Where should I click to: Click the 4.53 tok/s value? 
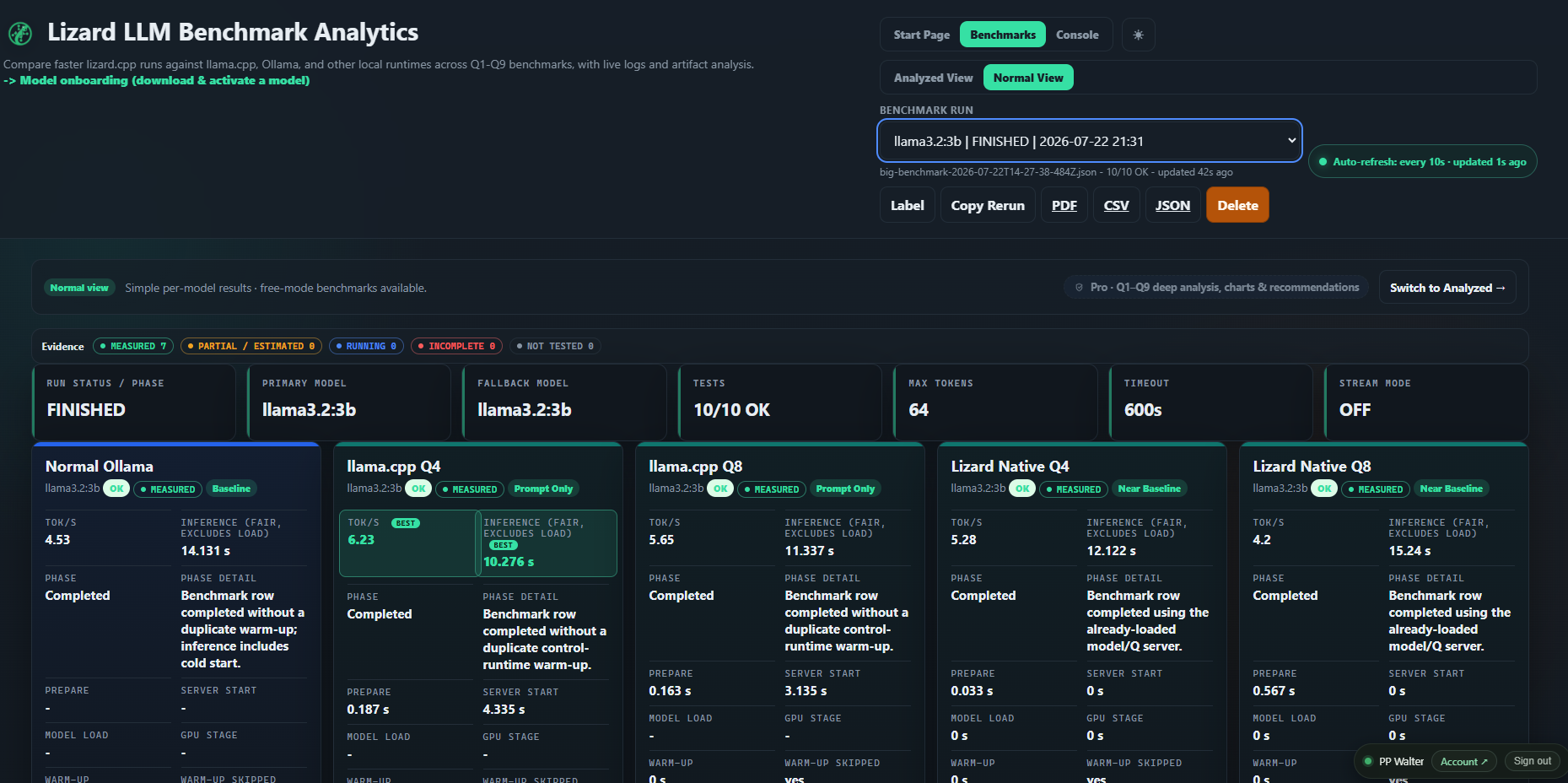(x=57, y=540)
